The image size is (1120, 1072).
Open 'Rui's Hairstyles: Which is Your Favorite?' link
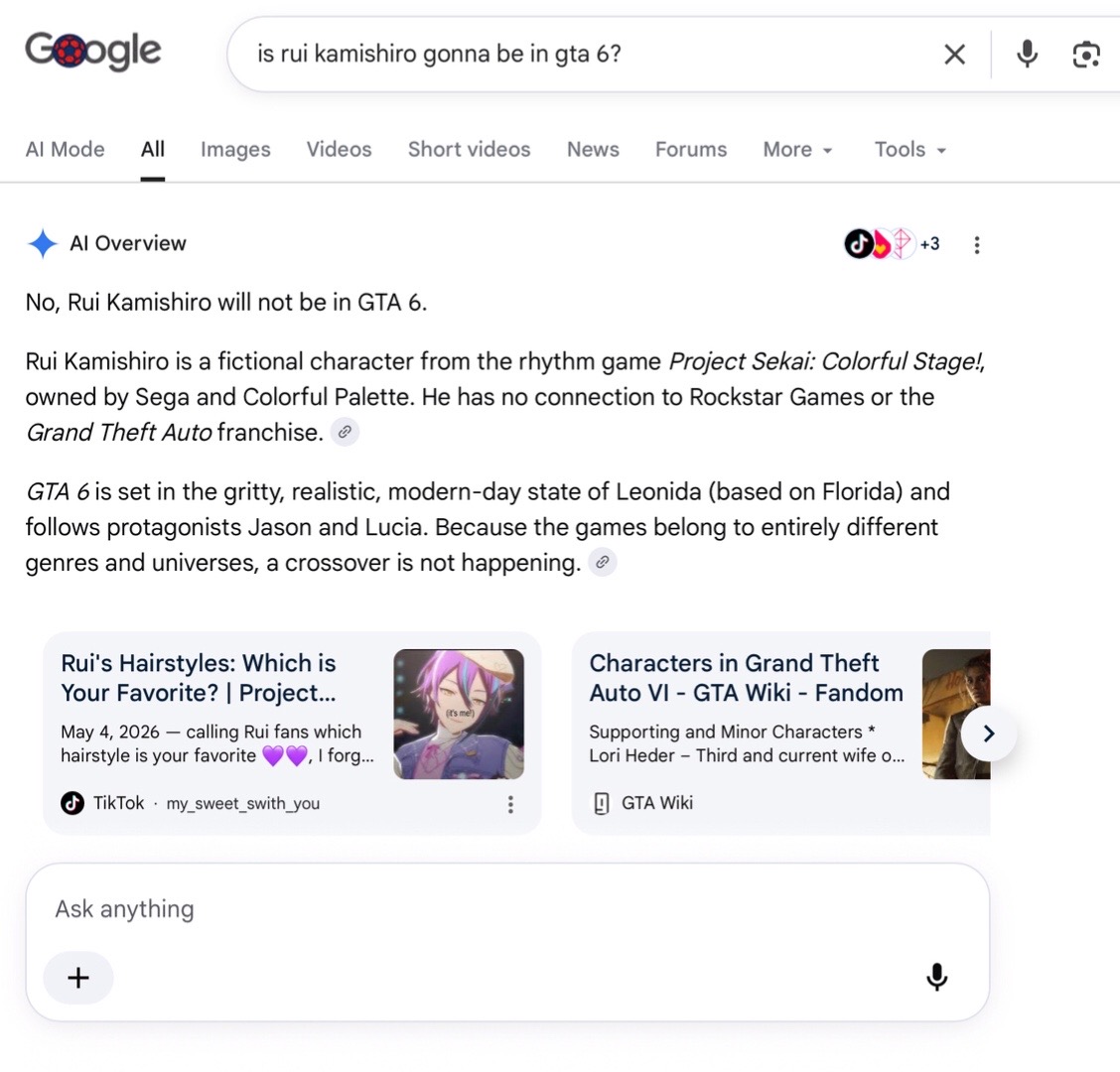(x=199, y=678)
